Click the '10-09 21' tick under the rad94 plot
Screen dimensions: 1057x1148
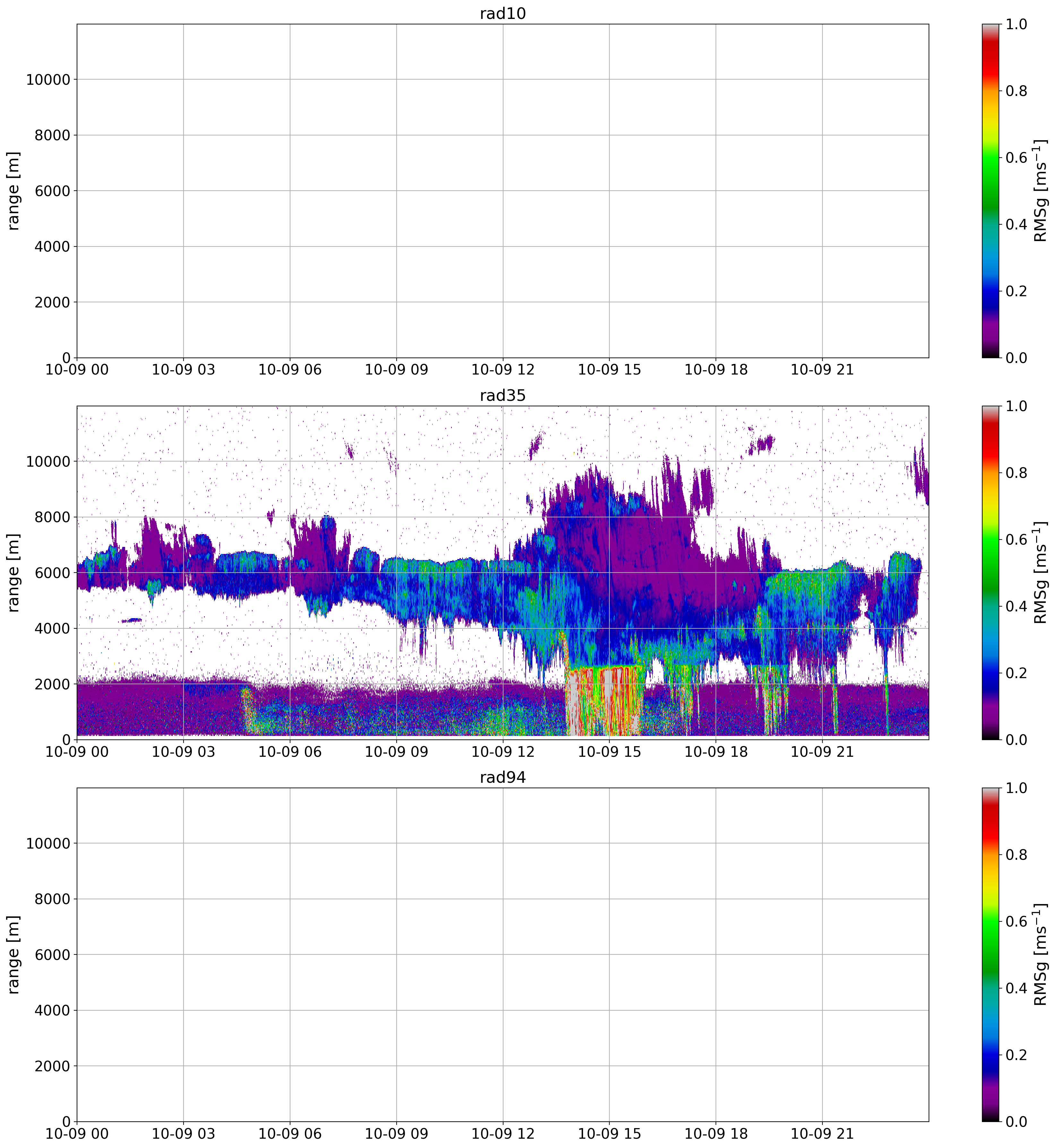click(x=822, y=1134)
